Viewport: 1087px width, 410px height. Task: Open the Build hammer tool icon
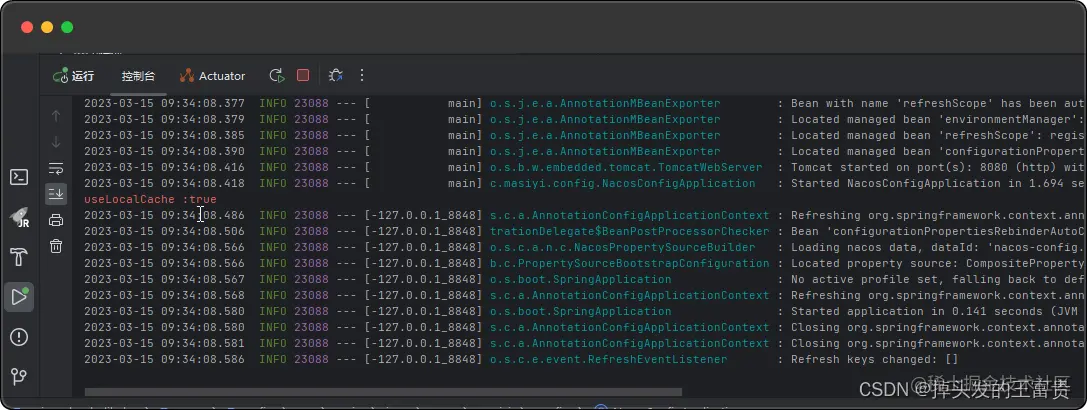pyautogui.click(x=19, y=257)
